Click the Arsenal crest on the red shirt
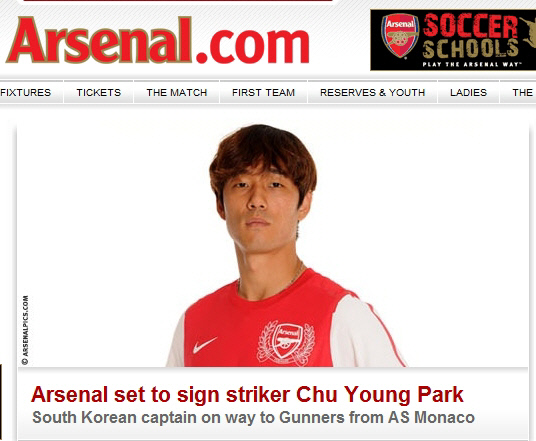Screen dimensions: 536x441 [286, 343]
